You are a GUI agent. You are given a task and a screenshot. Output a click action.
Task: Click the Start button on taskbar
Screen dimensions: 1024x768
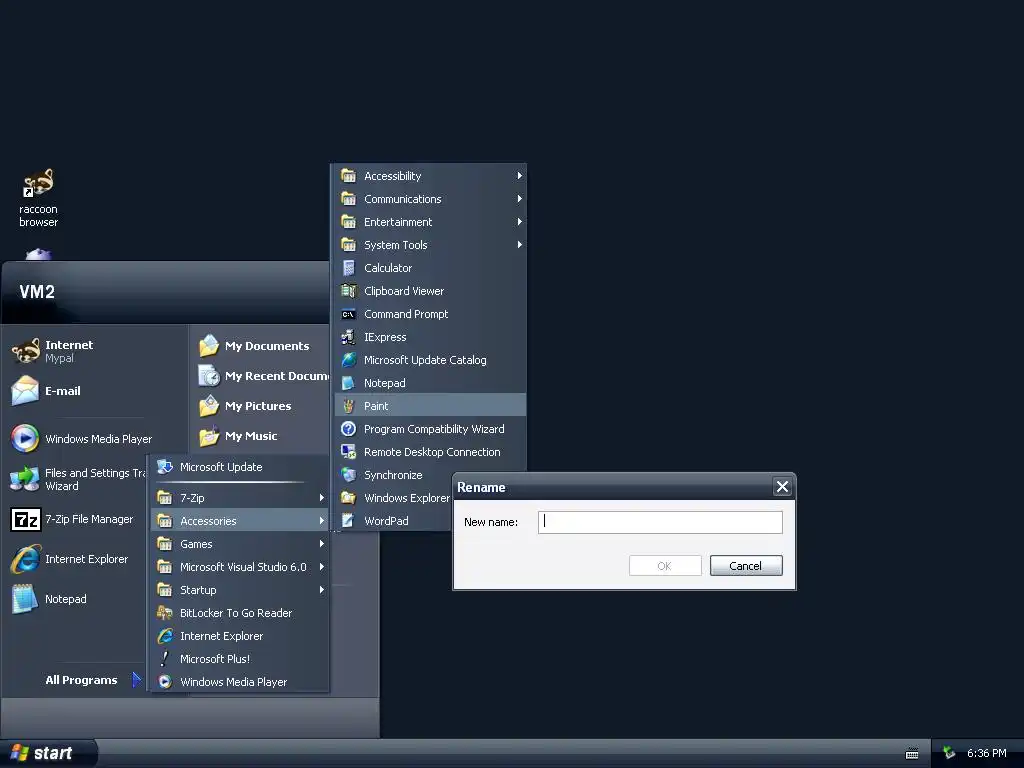[x=48, y=753]
